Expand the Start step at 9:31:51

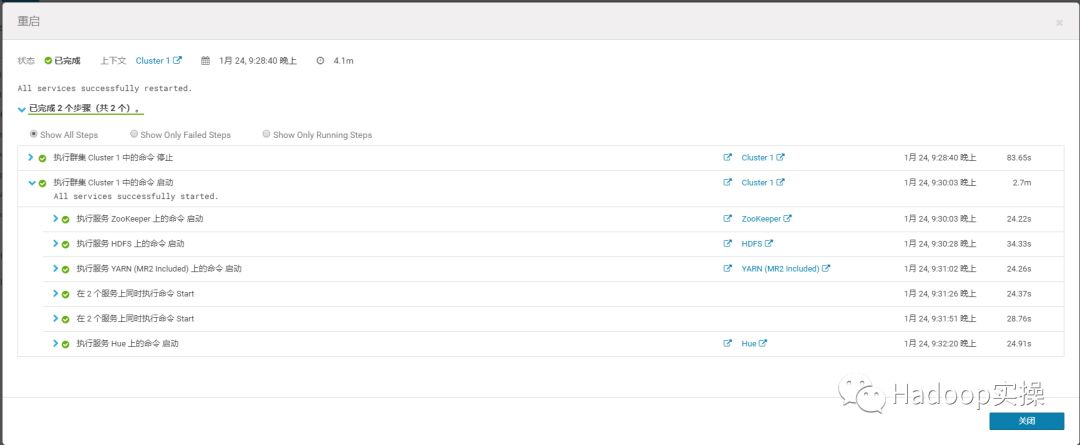pyautogui.click(x=55, y=318)
